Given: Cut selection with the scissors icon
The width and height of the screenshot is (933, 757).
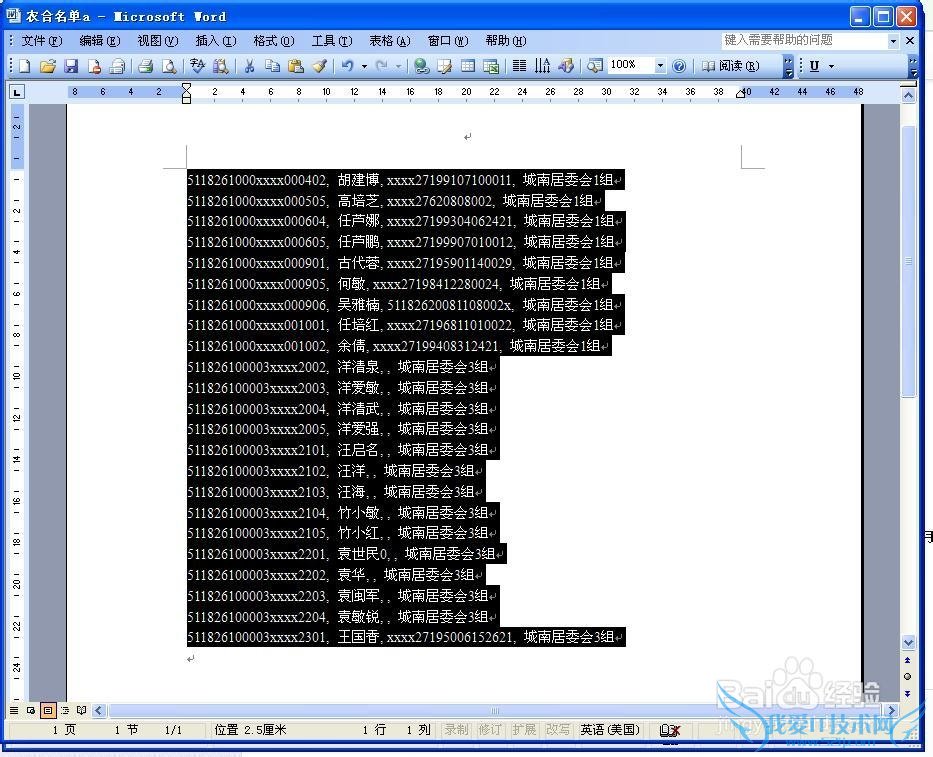Looking at the screenshot, I should tap(249, 66).
